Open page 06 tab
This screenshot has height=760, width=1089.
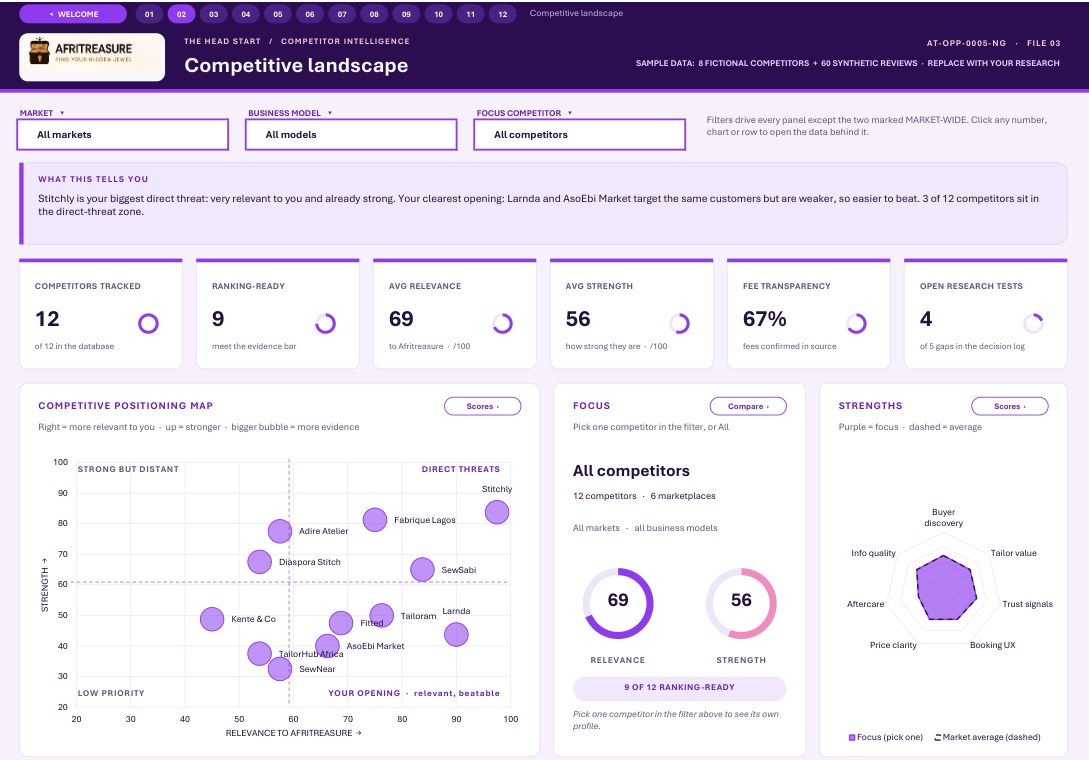tap(310, 14)
